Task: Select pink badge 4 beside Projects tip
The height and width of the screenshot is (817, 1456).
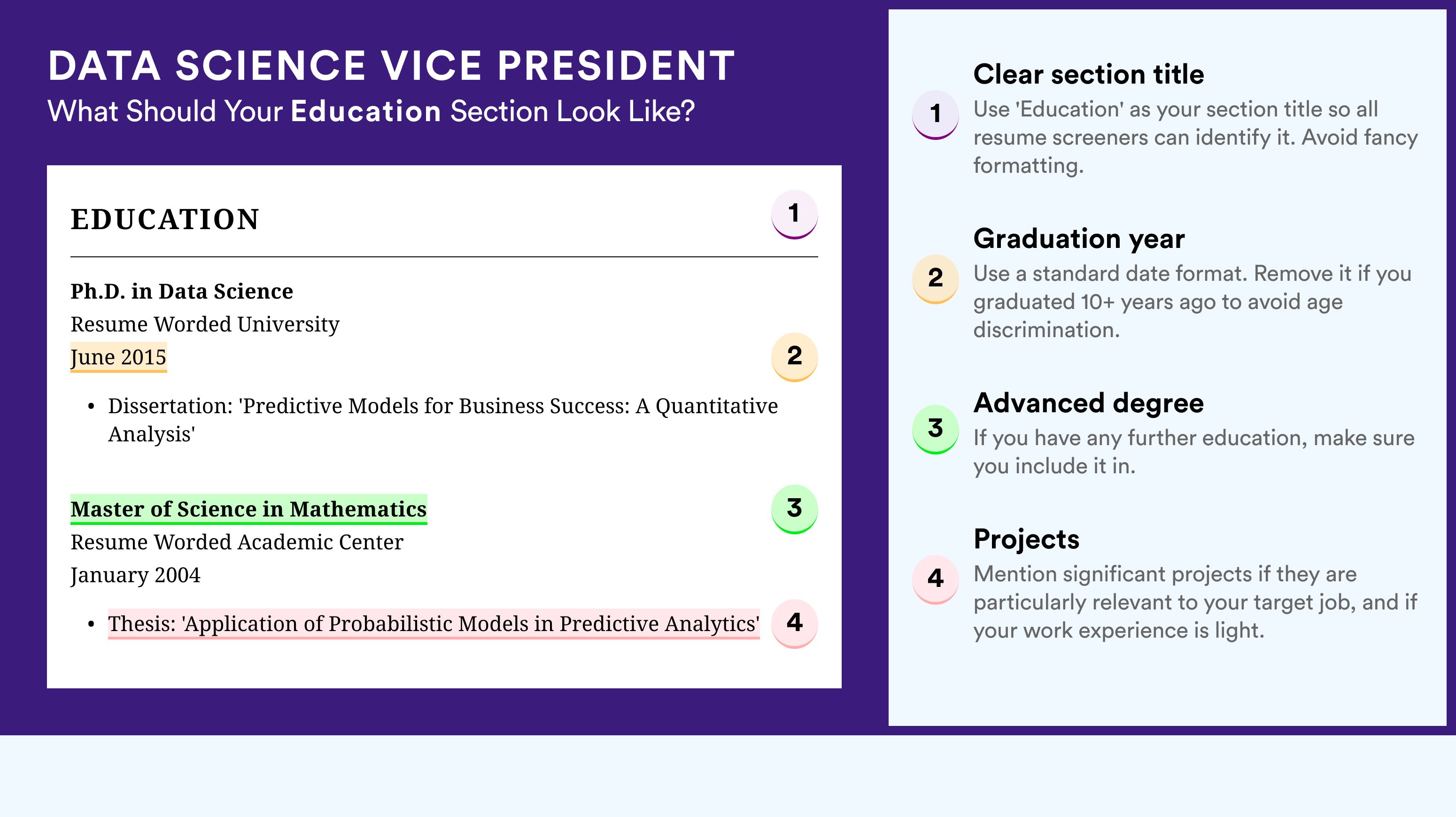Action: click(x=935, y=580)
